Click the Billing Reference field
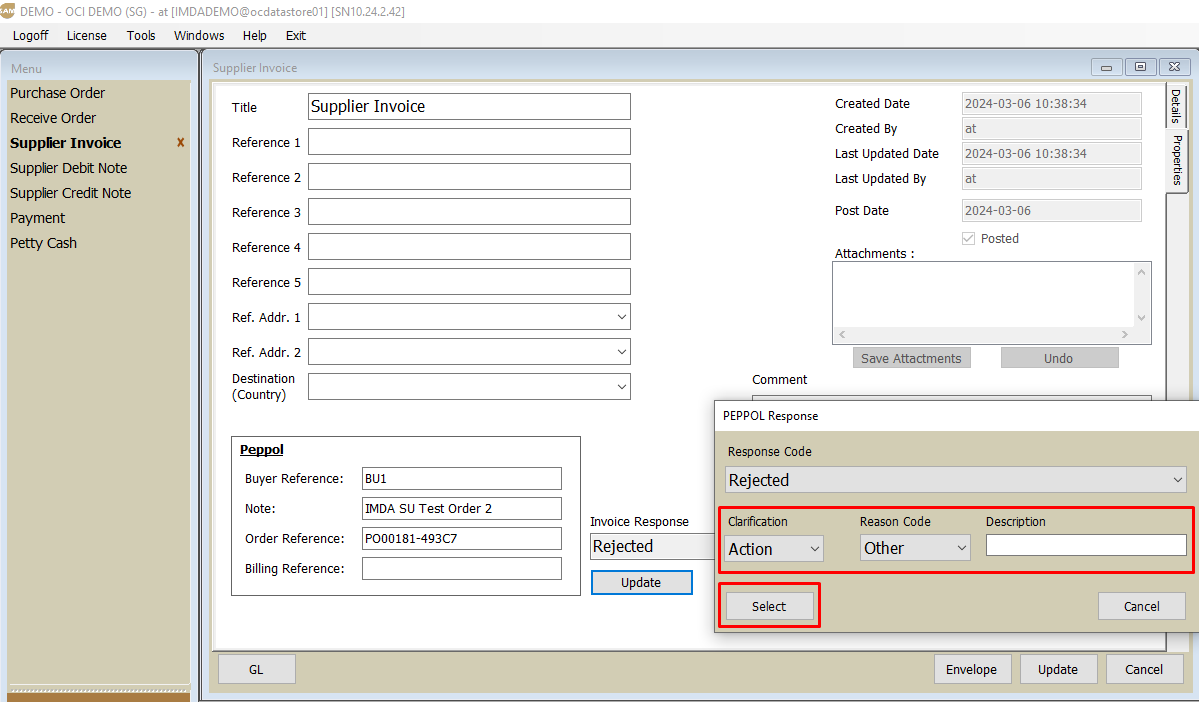The width and height of the screenshot is (1199, 702). [x=461, y=569]
